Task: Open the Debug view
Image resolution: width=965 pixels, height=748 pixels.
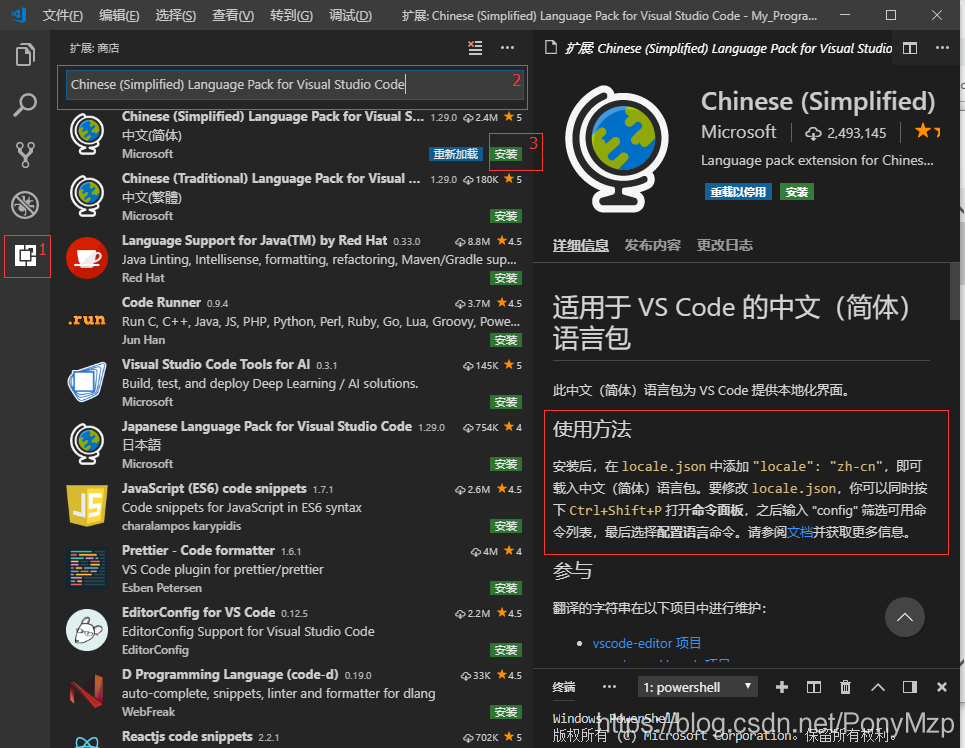Action: (25, 204)
